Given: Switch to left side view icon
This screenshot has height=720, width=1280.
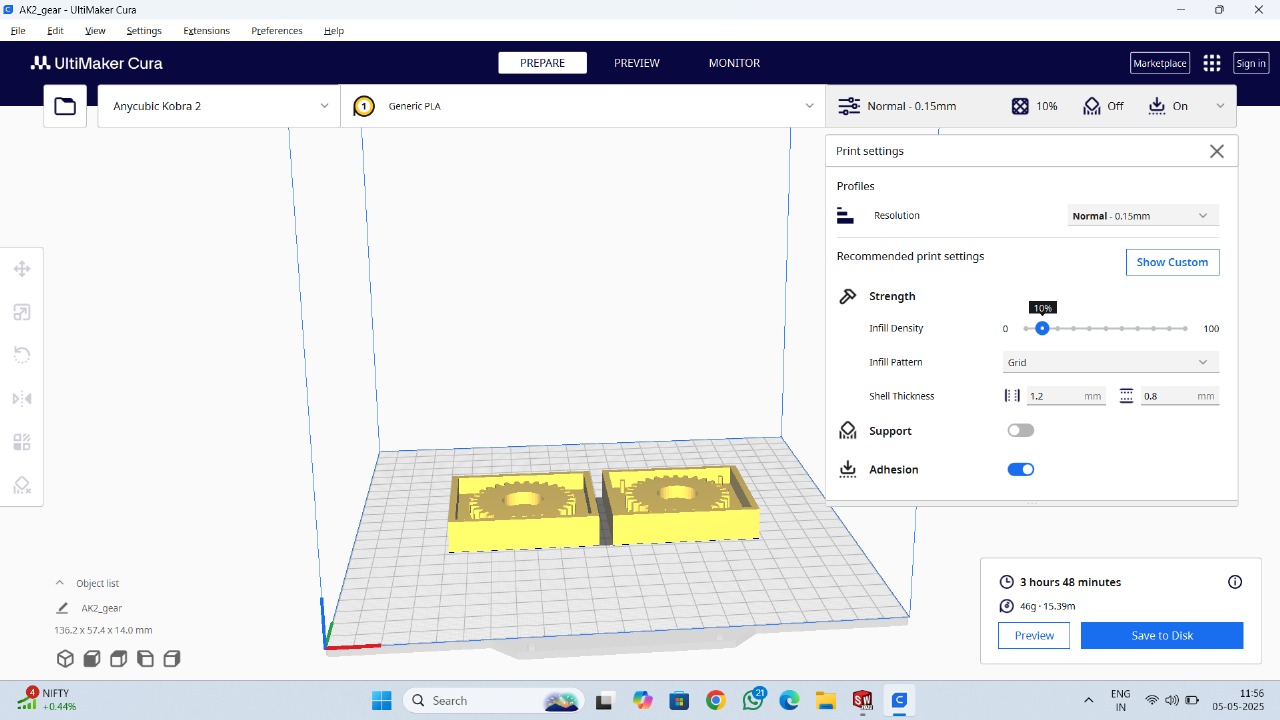Looking at the screenshot, I should click(145, 659).
